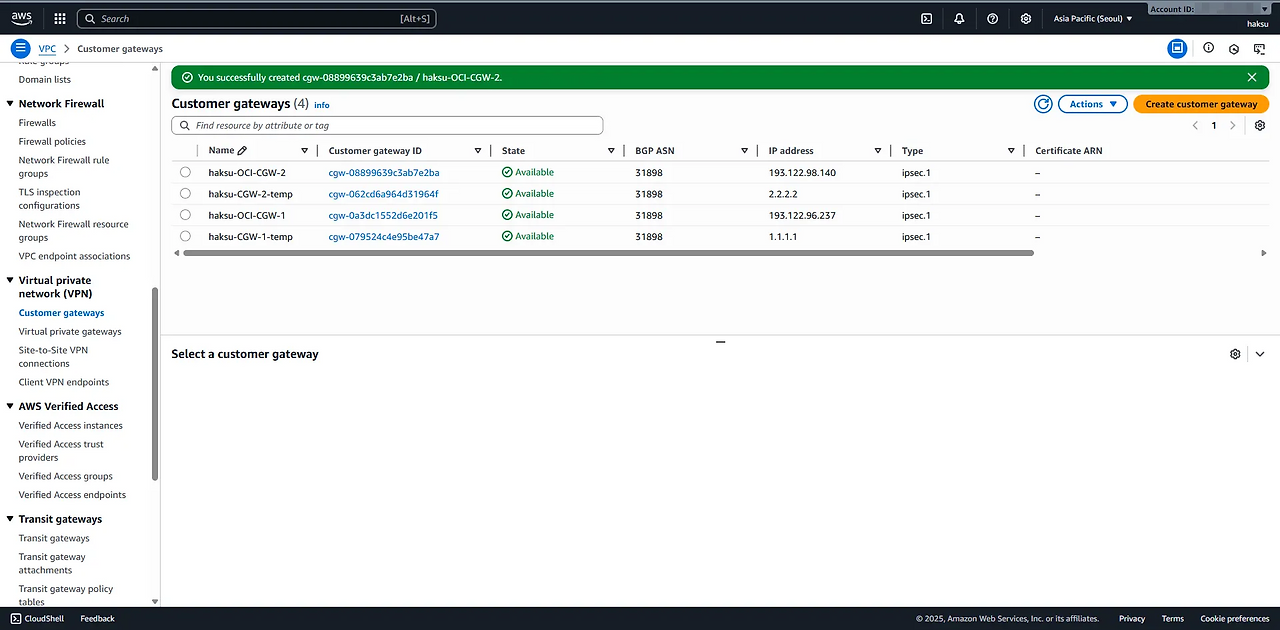
Task: Select the haksu-OCI-CGW-1 radio button
Action: coord(185,215)
